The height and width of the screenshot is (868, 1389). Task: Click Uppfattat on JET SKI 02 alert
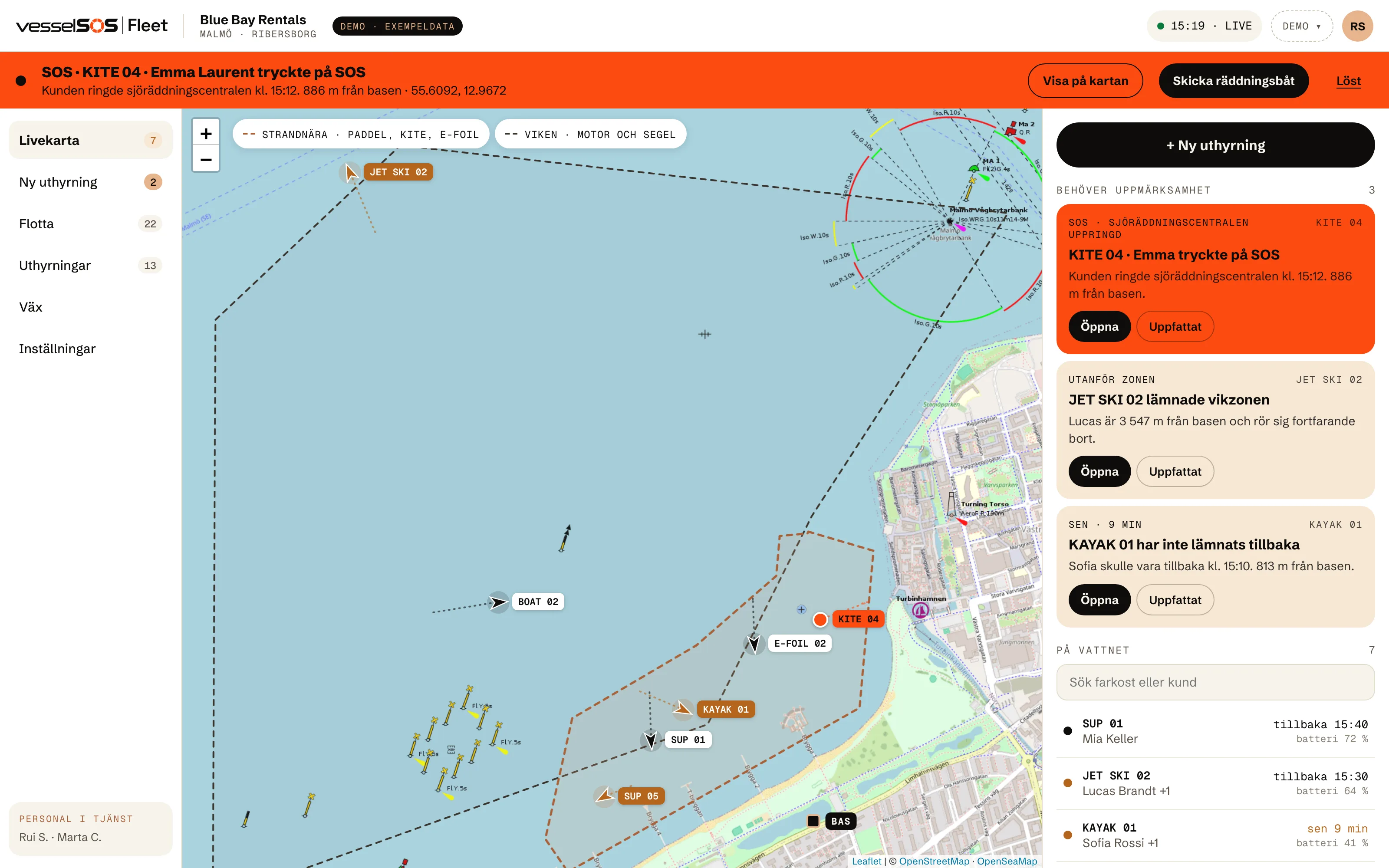[x=1175, y=471]
